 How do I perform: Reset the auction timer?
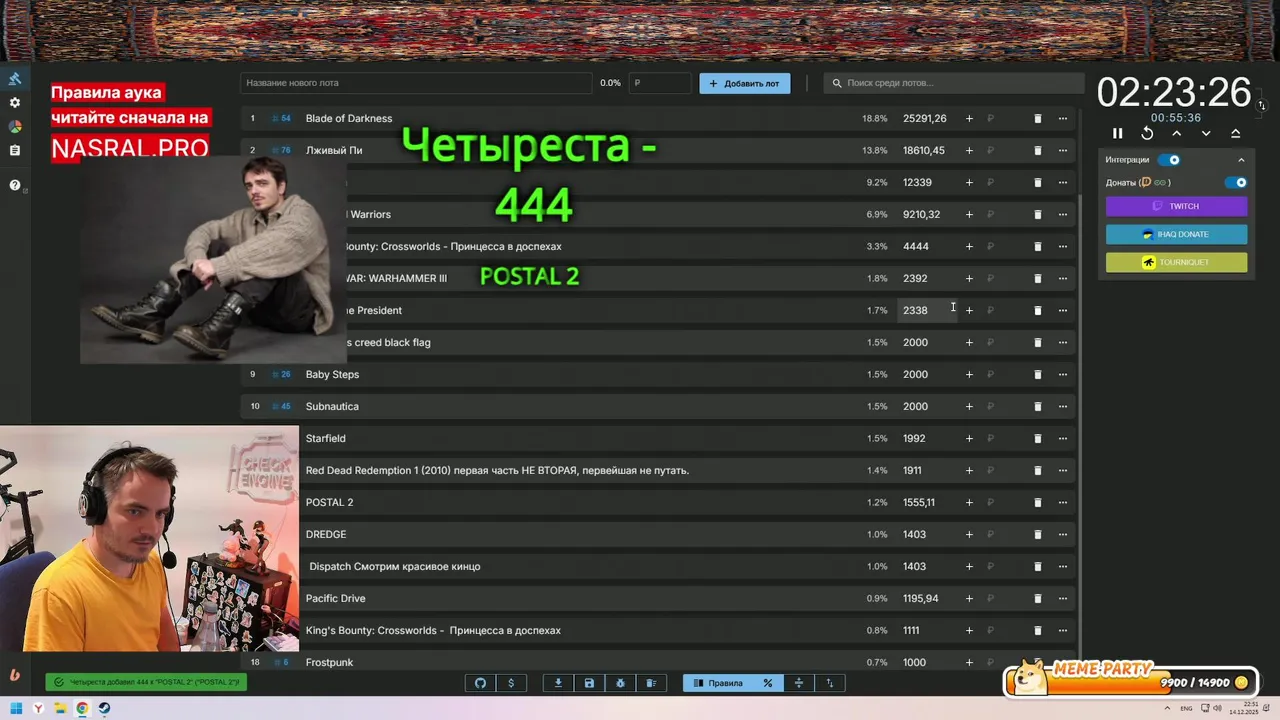point(1147,133)
